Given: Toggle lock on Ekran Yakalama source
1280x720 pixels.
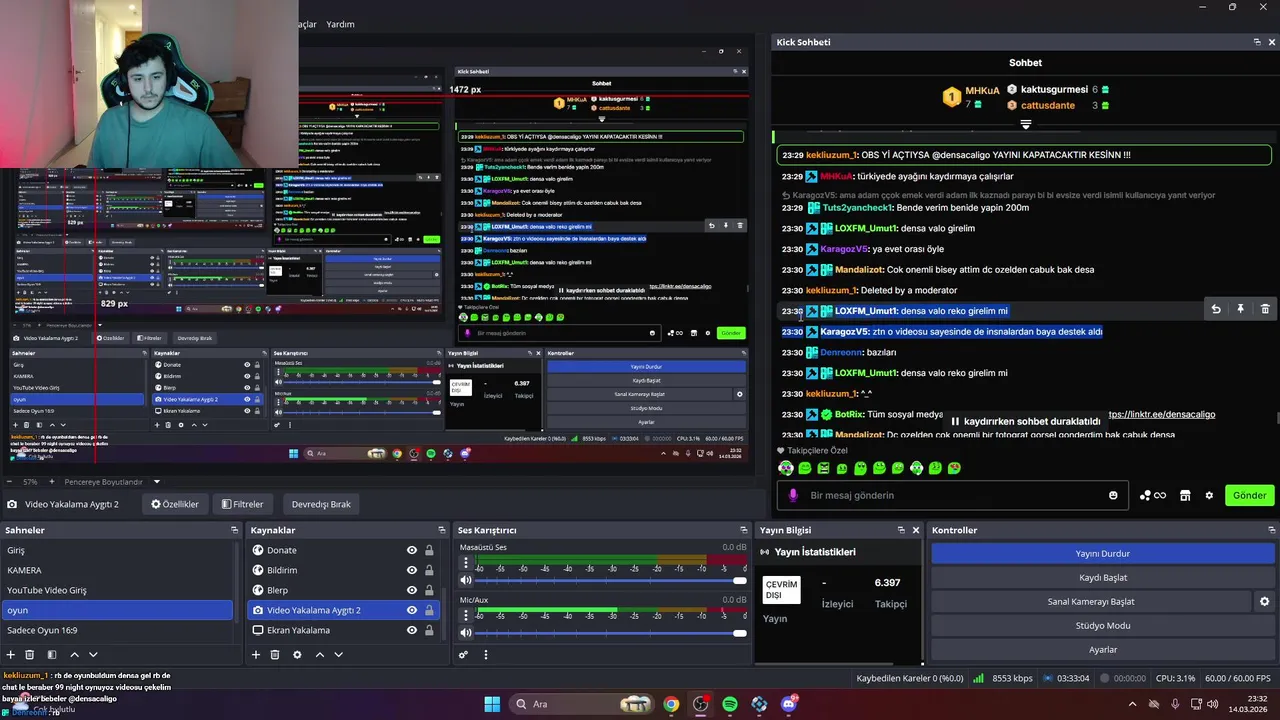Looking at the screenshot, I should click(x=429, y=630).
